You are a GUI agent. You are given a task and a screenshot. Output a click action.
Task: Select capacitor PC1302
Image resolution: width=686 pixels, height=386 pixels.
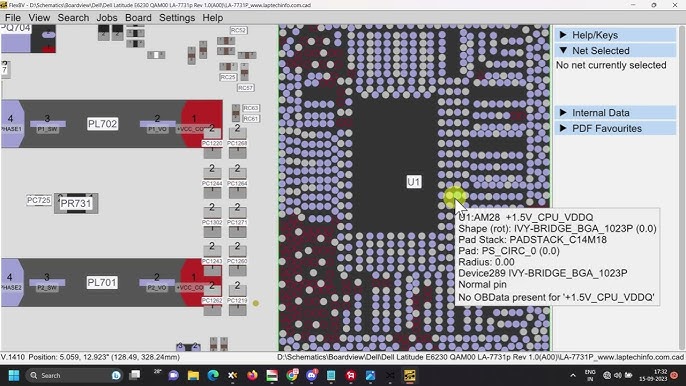click(212, 222)
